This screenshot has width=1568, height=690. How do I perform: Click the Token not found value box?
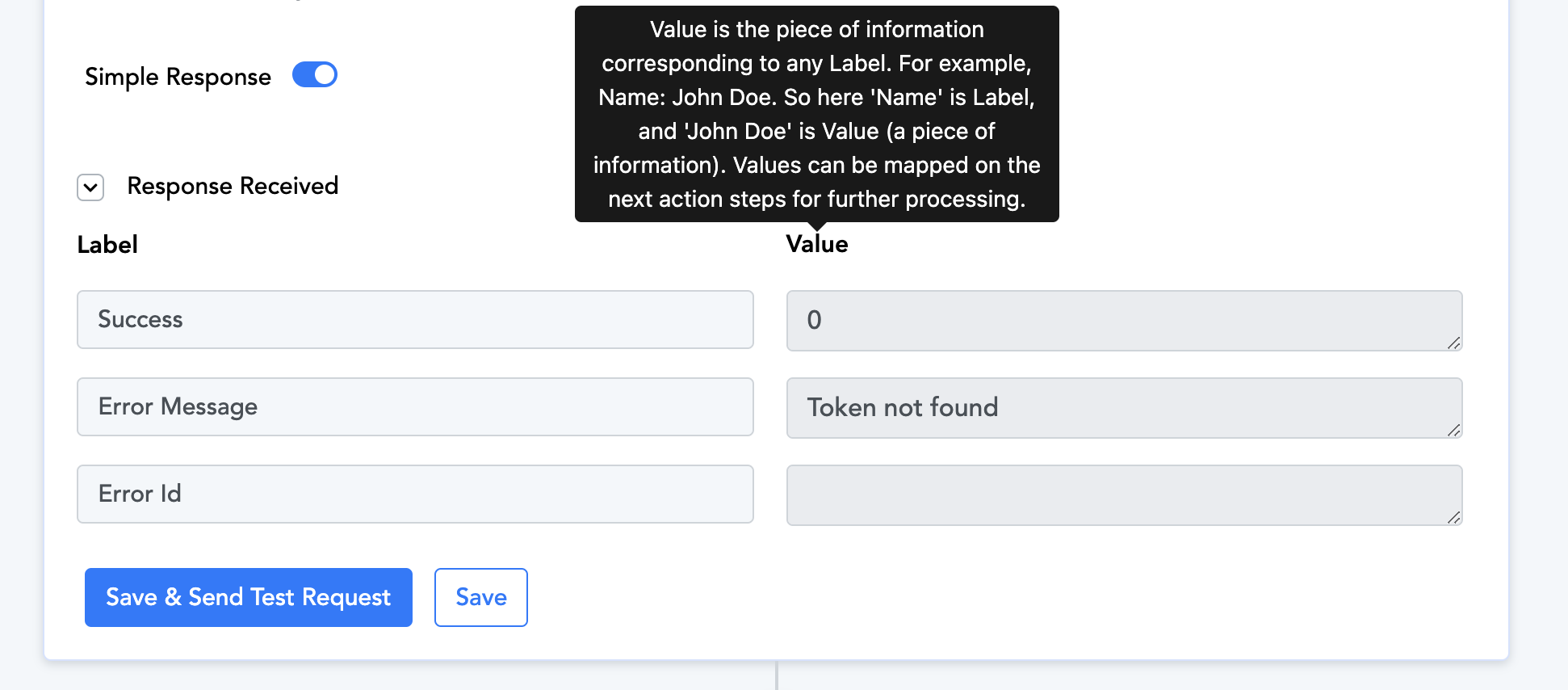(1124, 408)
